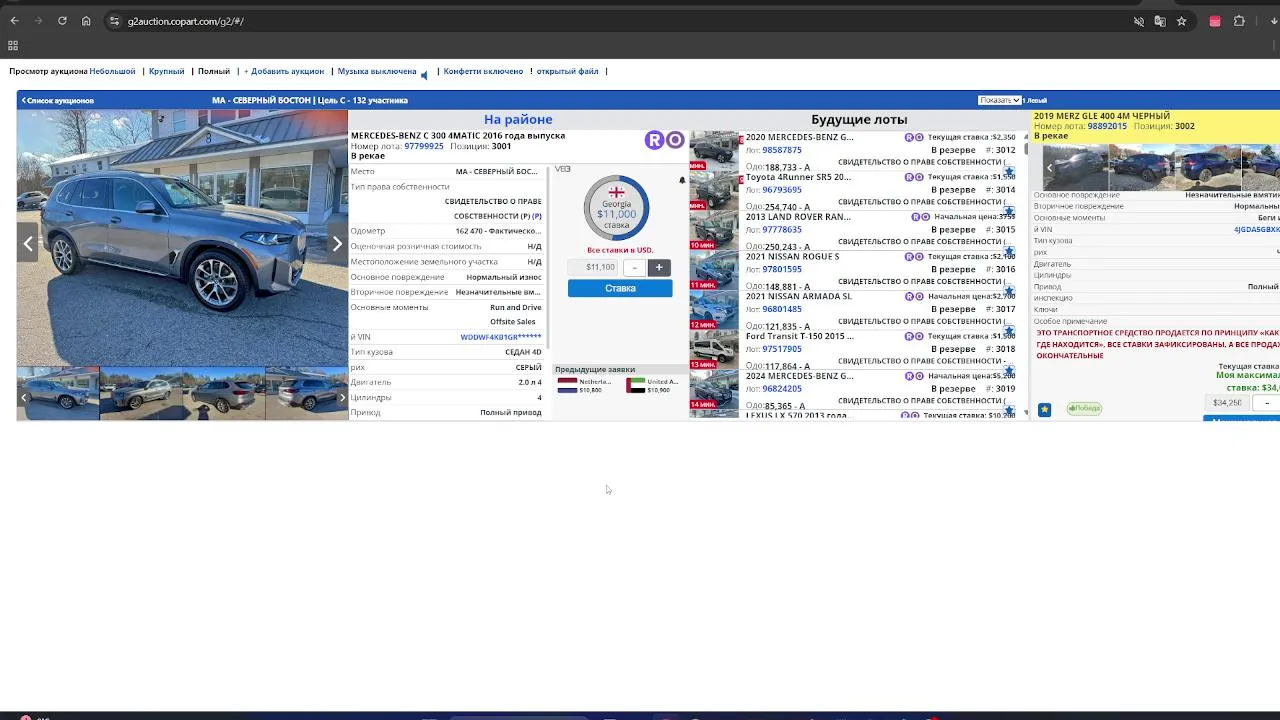Open upcoming lot 96824205
The width and height of the screenshot is (1280, 720).
(x=782, y=389)
